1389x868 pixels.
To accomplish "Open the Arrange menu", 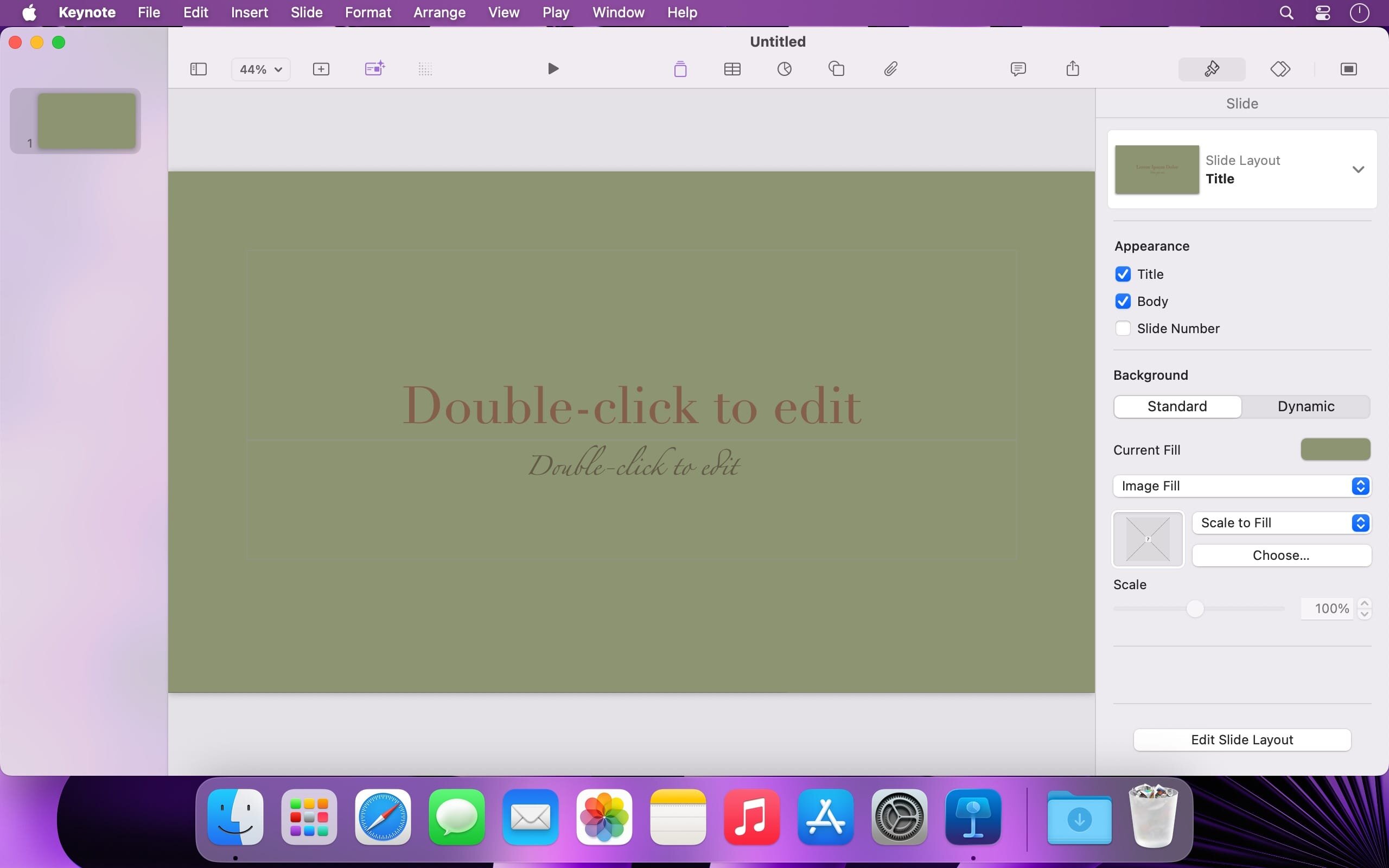I will point(439,12).
